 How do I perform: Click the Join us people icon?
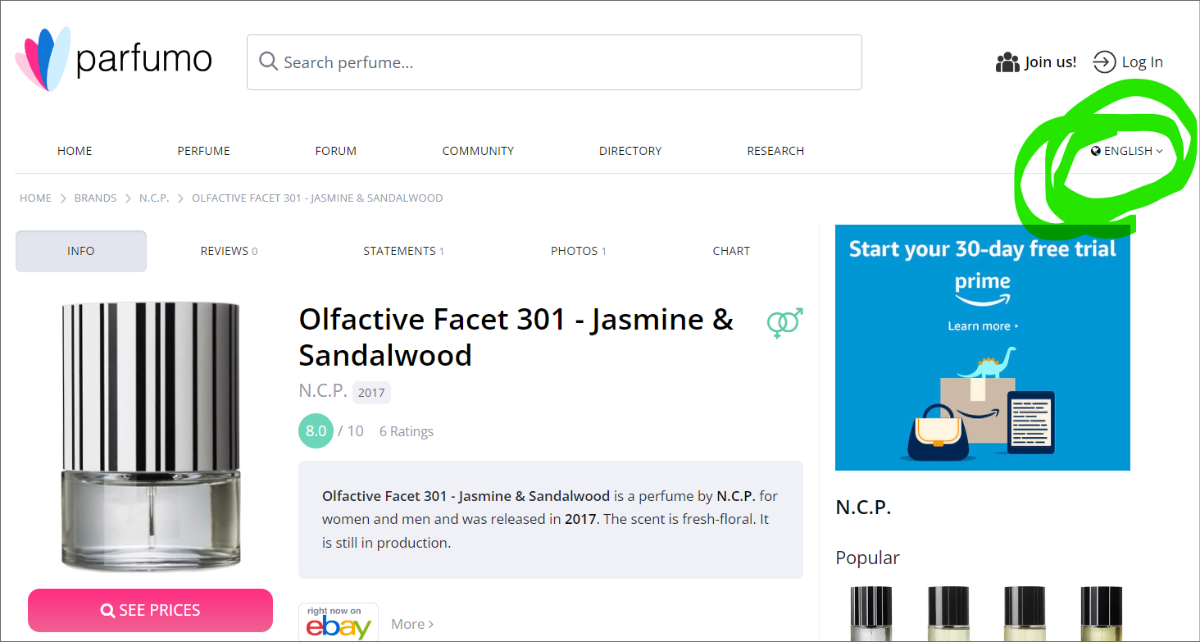(1007, 62)
